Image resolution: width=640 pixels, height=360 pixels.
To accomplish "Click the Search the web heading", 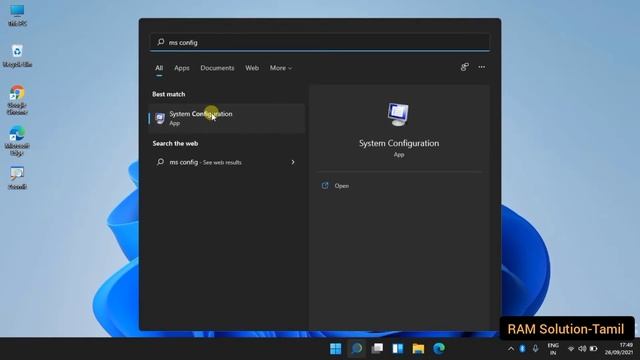I will [175, 143].
